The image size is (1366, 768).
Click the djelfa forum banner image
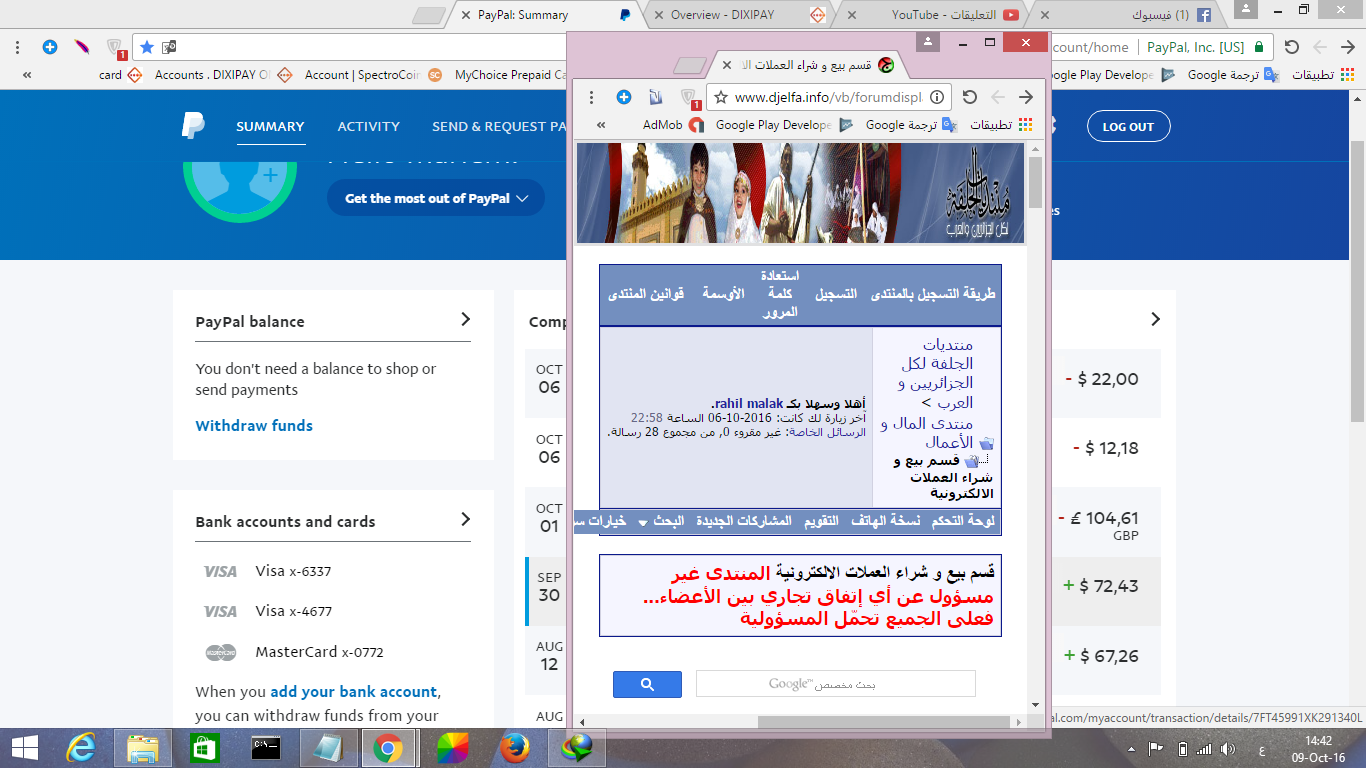pyautogui.click(x=800, y=193)
